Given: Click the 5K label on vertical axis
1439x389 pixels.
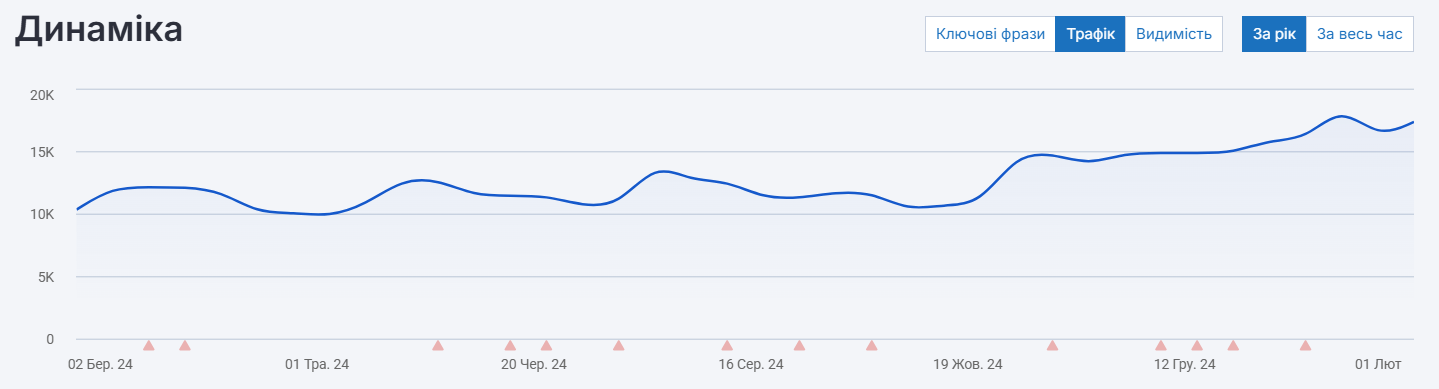Looking at the screenshot, I should click(45, 277).
